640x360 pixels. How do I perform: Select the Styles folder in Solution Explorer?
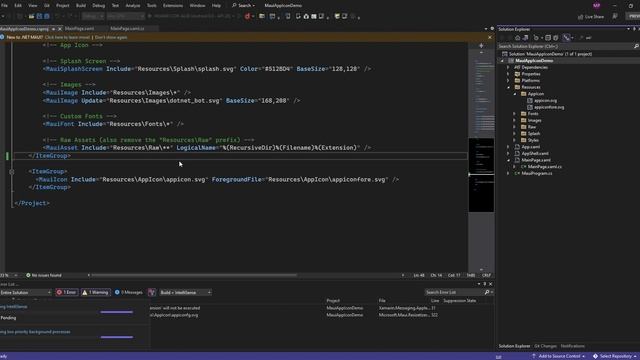tap(533, 140)
